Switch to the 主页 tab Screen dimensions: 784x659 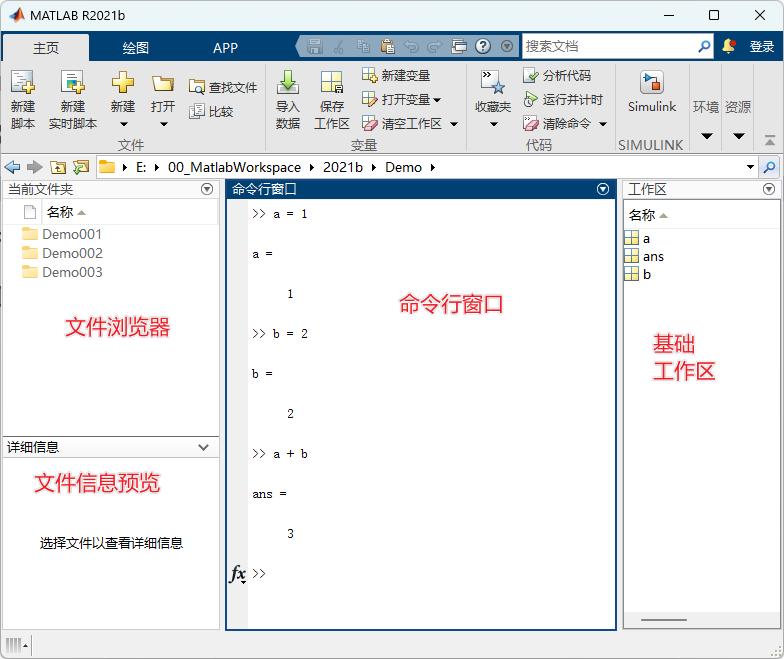(x=46, y=48)
